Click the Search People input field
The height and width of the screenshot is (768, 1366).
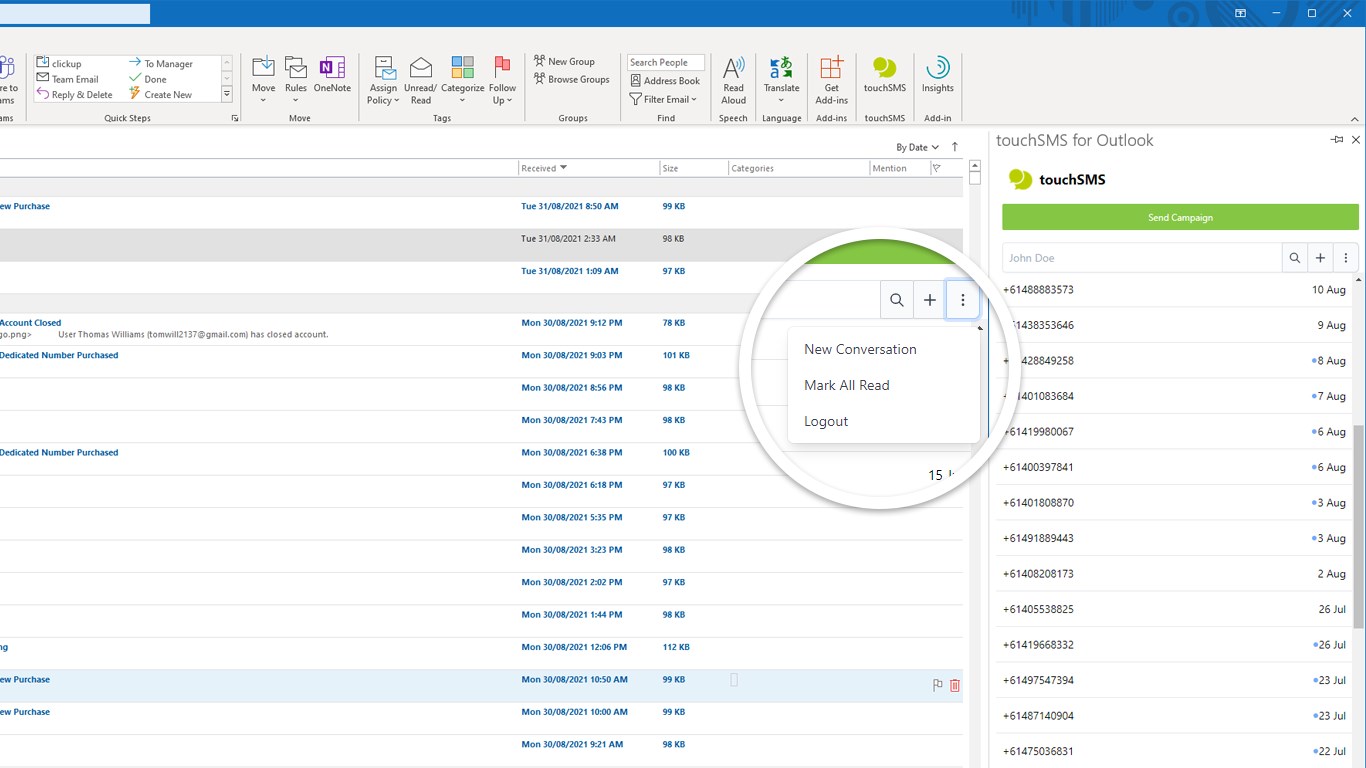(x=665, y=62)
